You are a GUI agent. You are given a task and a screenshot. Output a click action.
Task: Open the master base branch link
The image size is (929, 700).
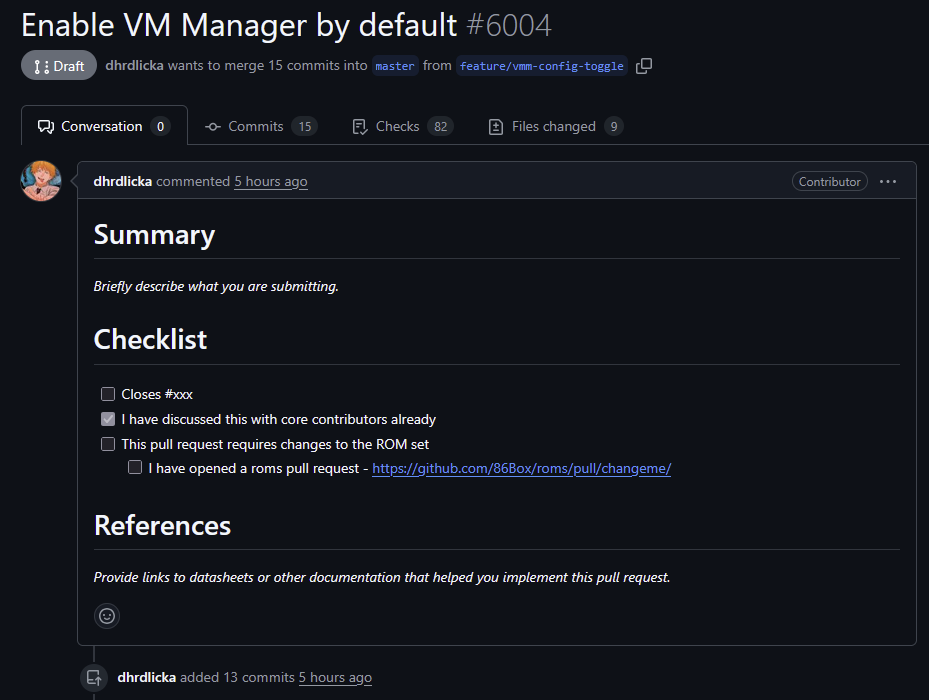coord(395,66)
